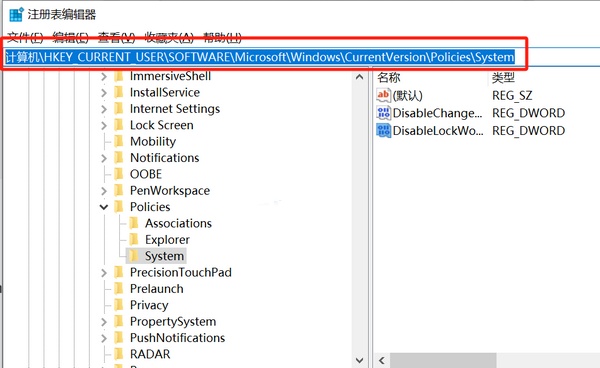This screenshot has width=600, height=368.
Task: Open the 文件(F) menu
Action: (x=25, y=37)
